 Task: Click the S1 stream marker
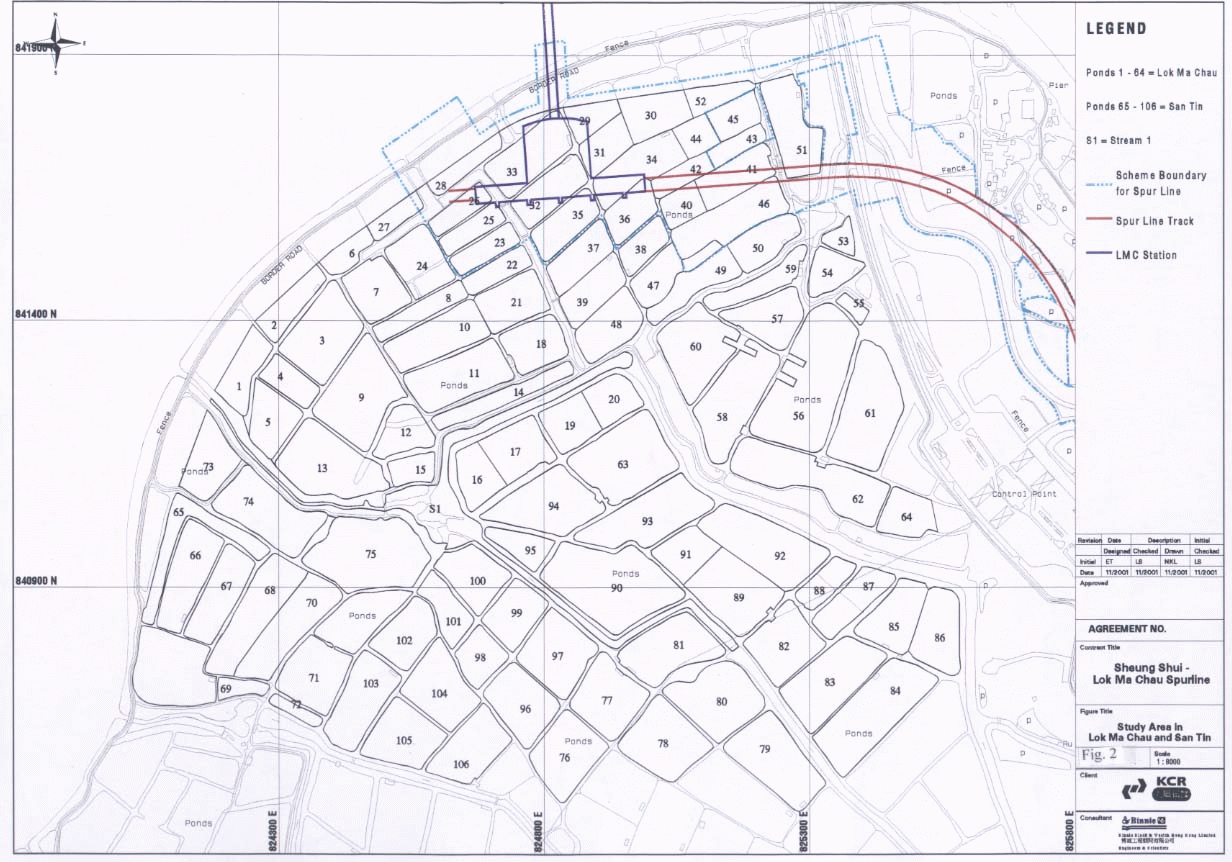(x=435, y=509)
